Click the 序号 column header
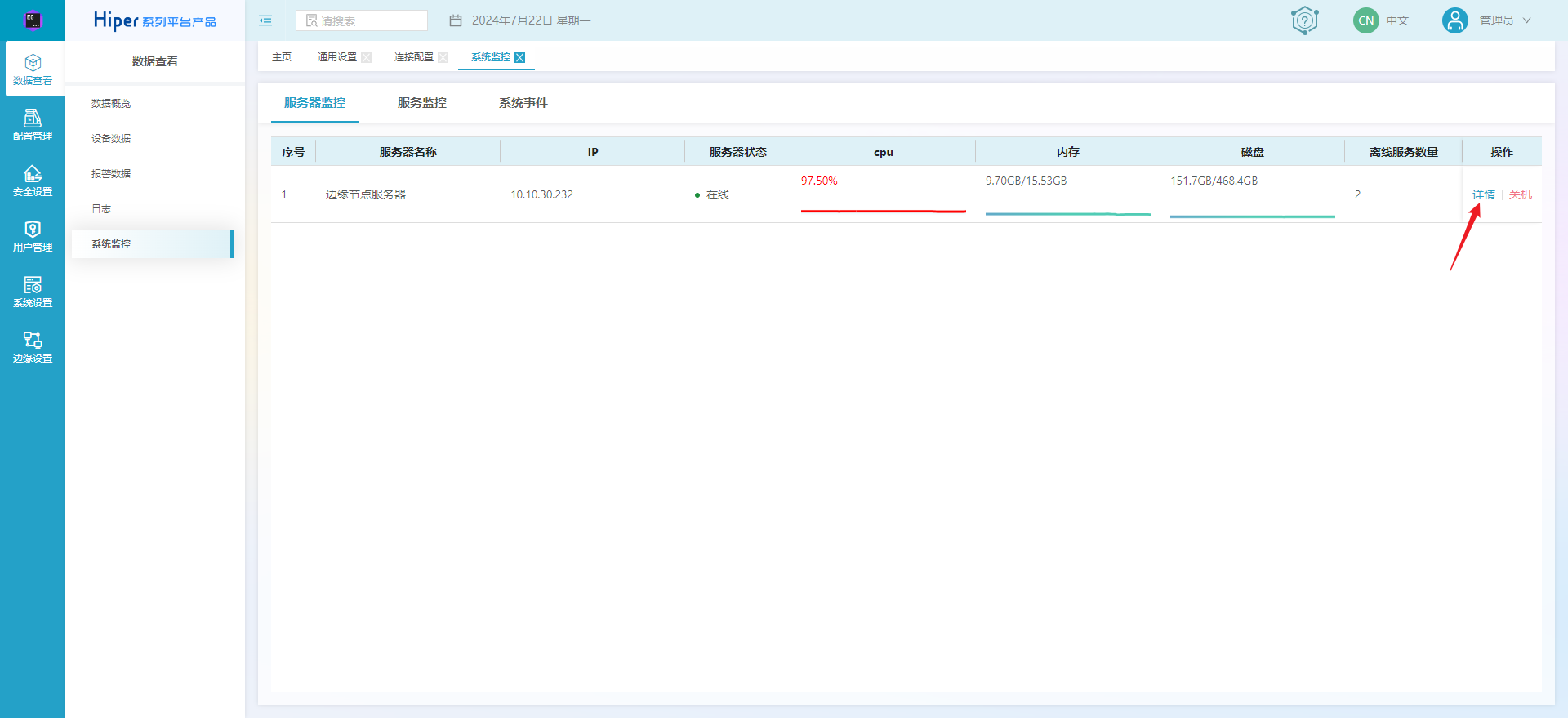The width and height of the screenshot is (1568, 718). tap(293, 152)
